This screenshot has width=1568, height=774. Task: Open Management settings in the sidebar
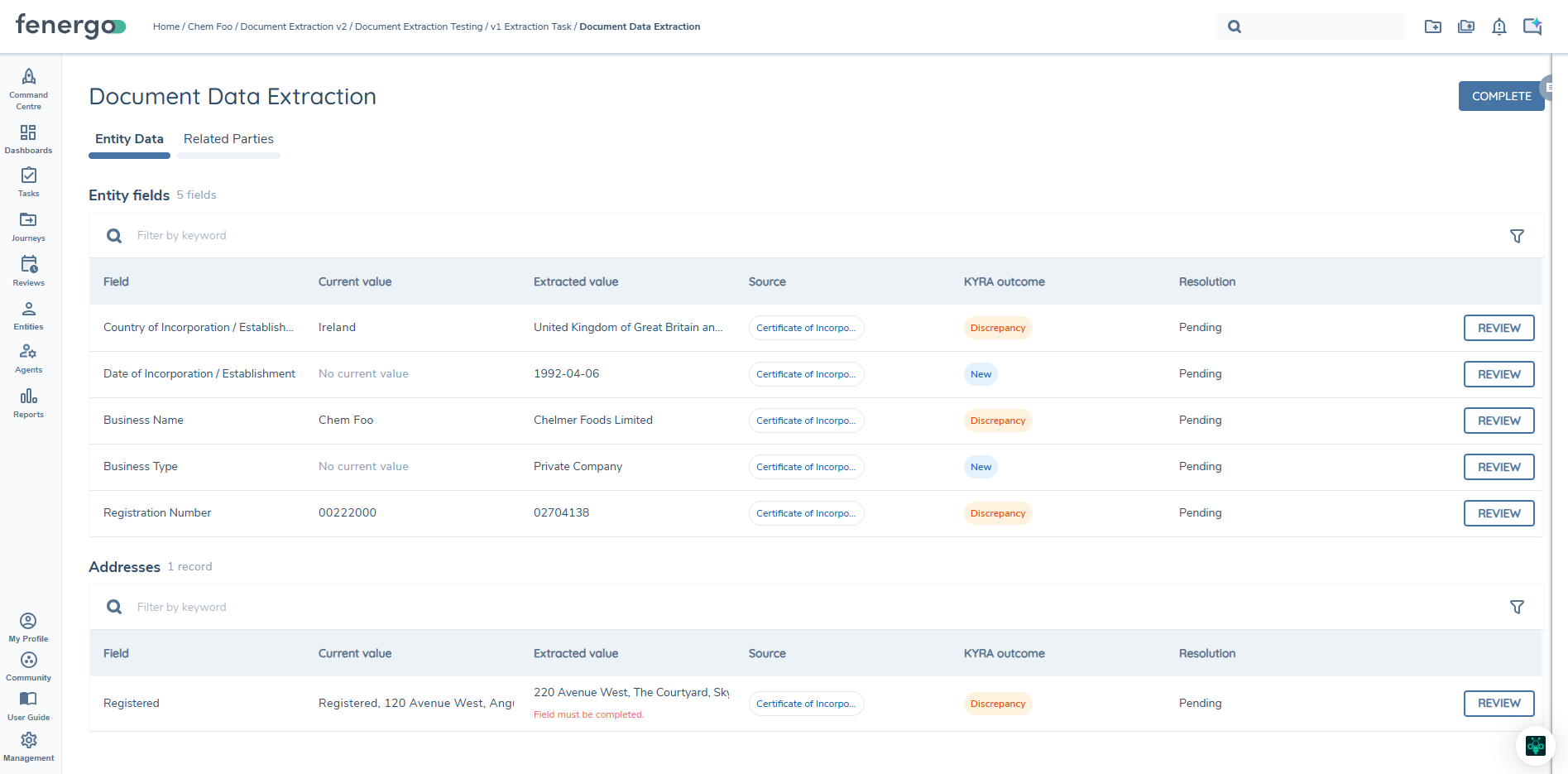tap(29, 747)
